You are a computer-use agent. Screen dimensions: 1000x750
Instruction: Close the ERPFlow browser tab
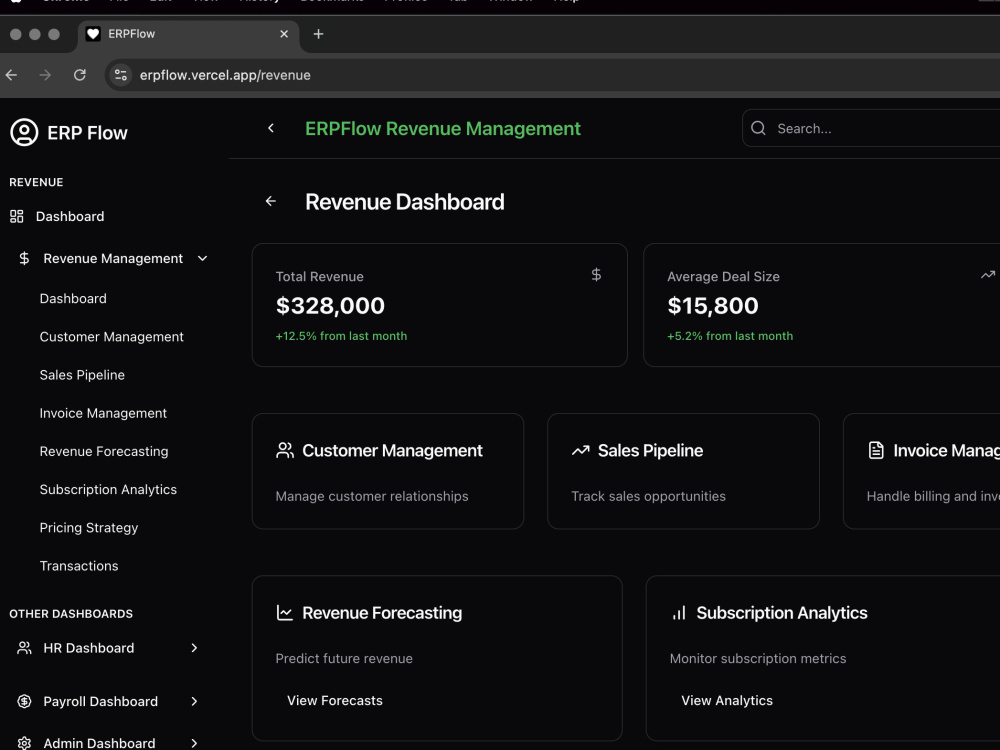coord(284,34)
